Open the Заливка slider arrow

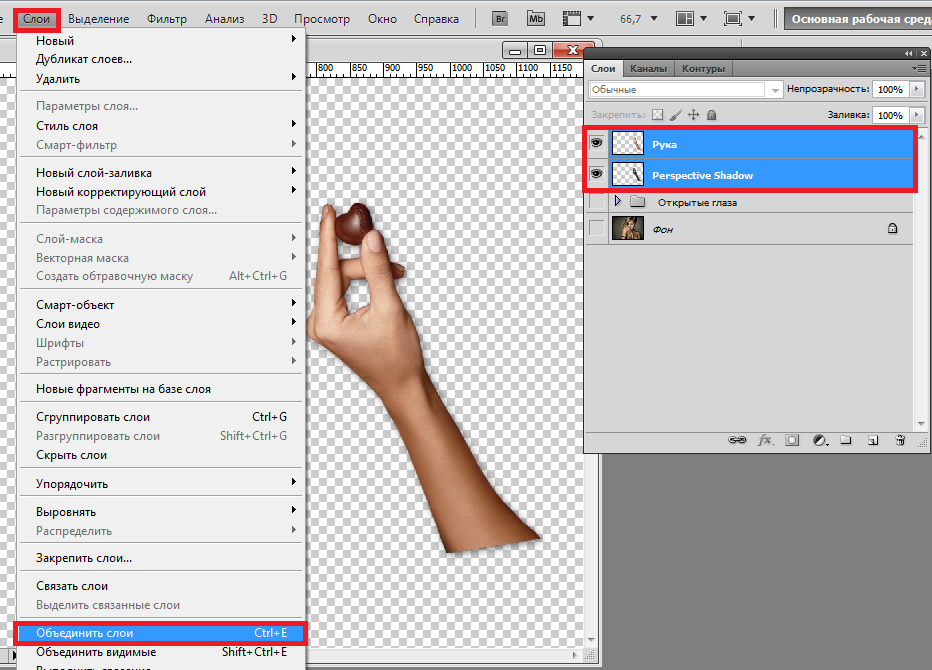(917, 115)
